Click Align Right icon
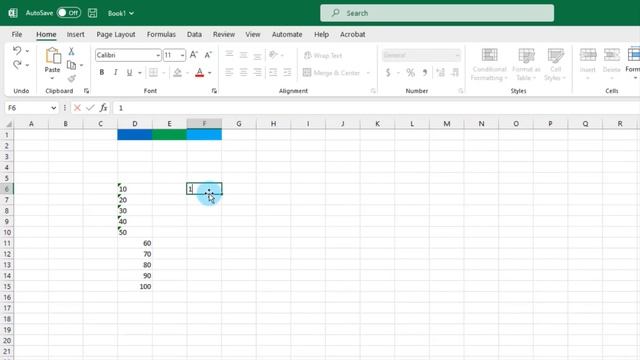 (258, 73)
